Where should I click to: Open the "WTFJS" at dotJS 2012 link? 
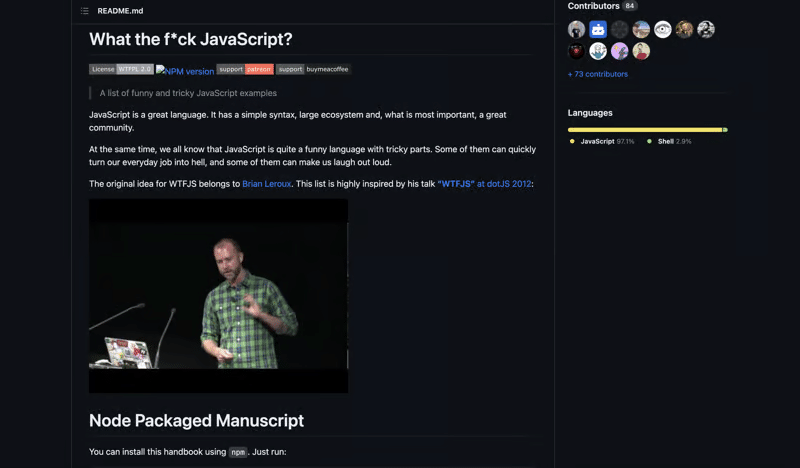tap(484, 184)
